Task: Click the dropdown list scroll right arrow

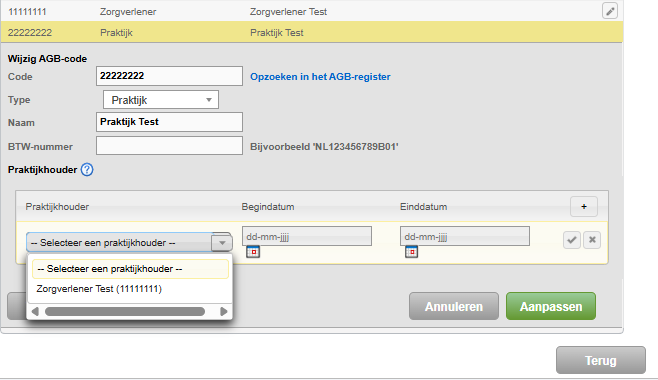Action: tap(224, 311)
